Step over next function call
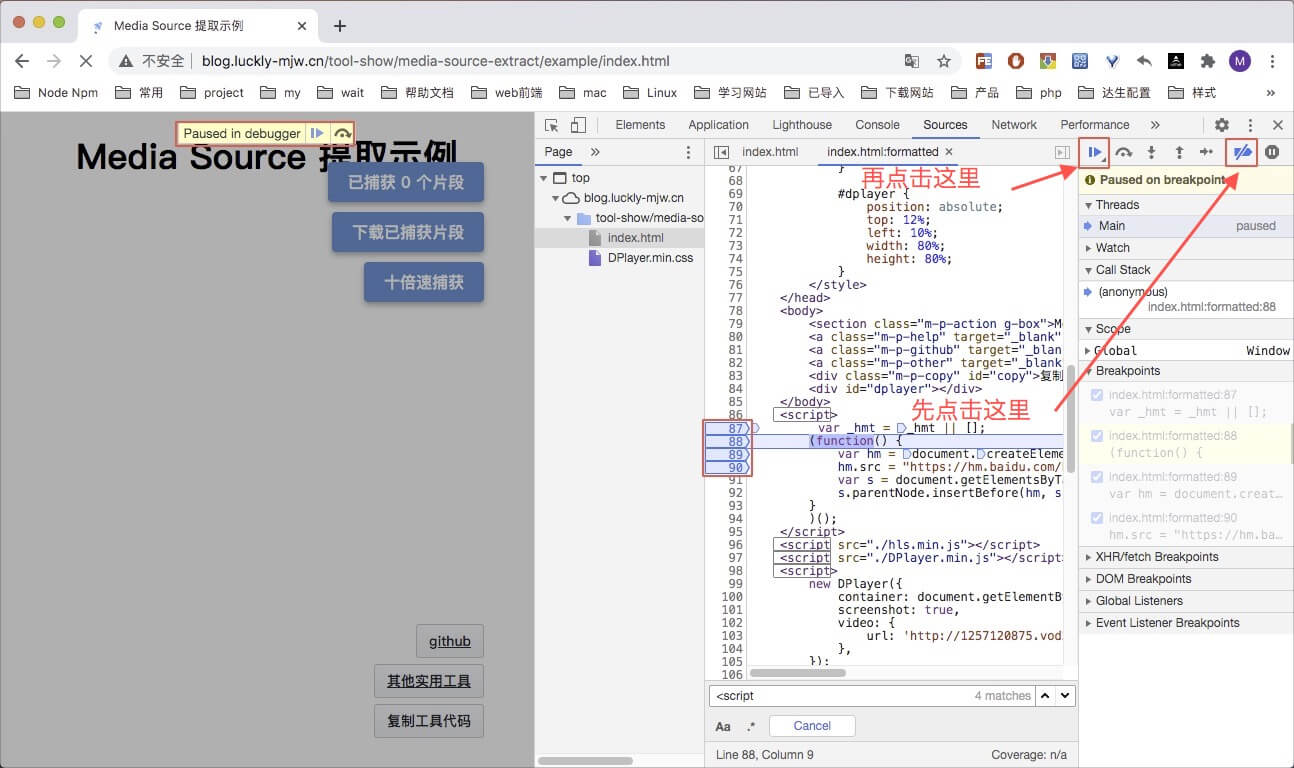This screenshot has height=768, width=1294. 1124,153
